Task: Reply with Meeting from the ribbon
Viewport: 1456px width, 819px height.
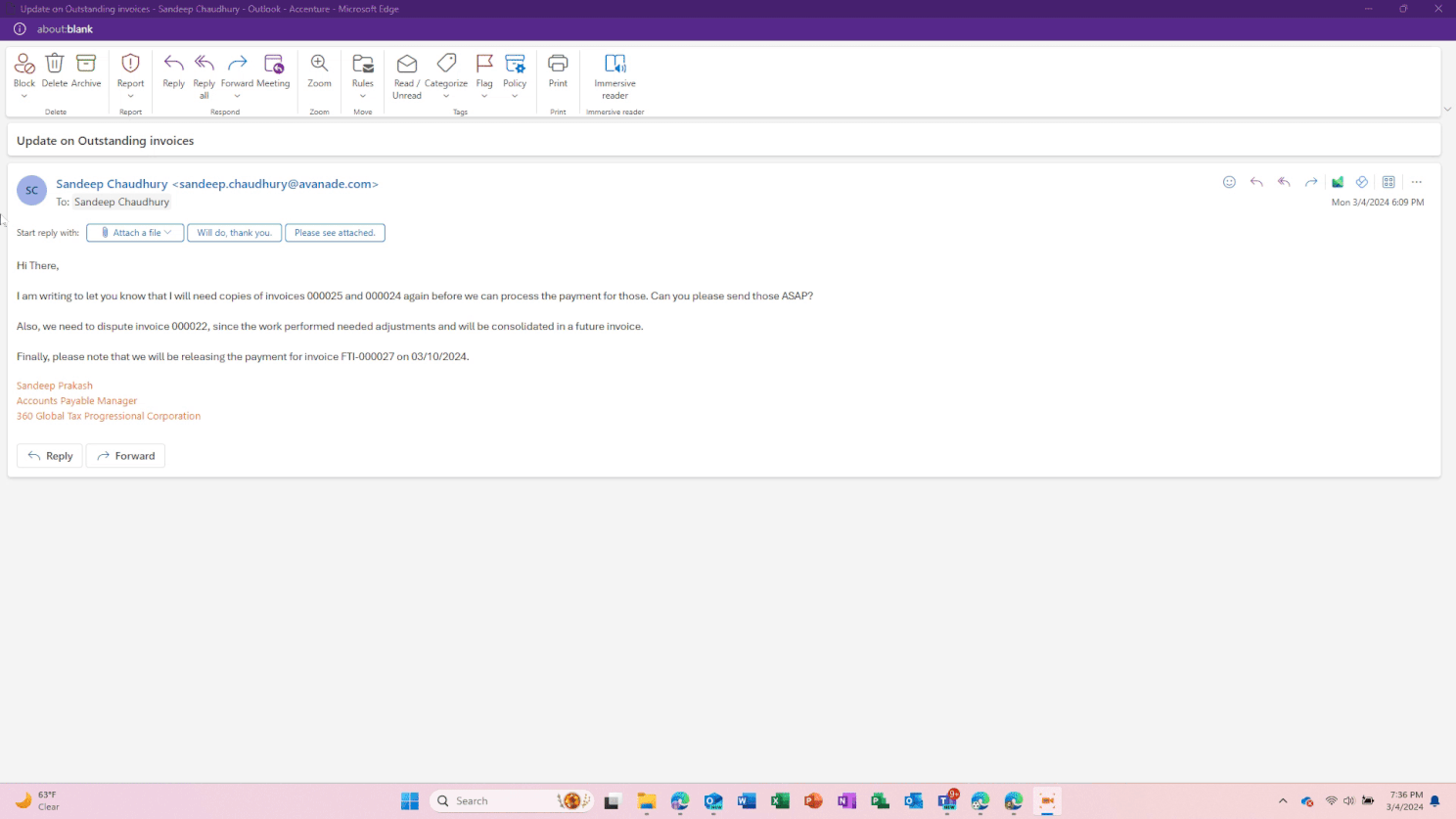Action: (x=273, y=65)
